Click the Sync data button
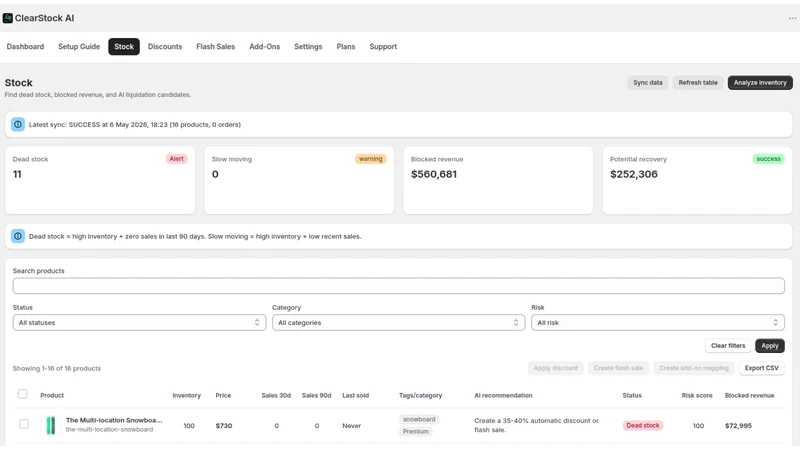Screen dimensions: 800x450 (648, 83)
